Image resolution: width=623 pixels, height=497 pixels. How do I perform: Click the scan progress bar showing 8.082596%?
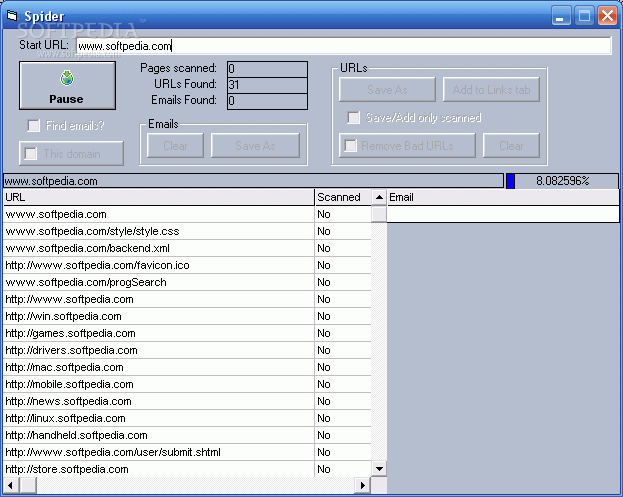(562, 181)
